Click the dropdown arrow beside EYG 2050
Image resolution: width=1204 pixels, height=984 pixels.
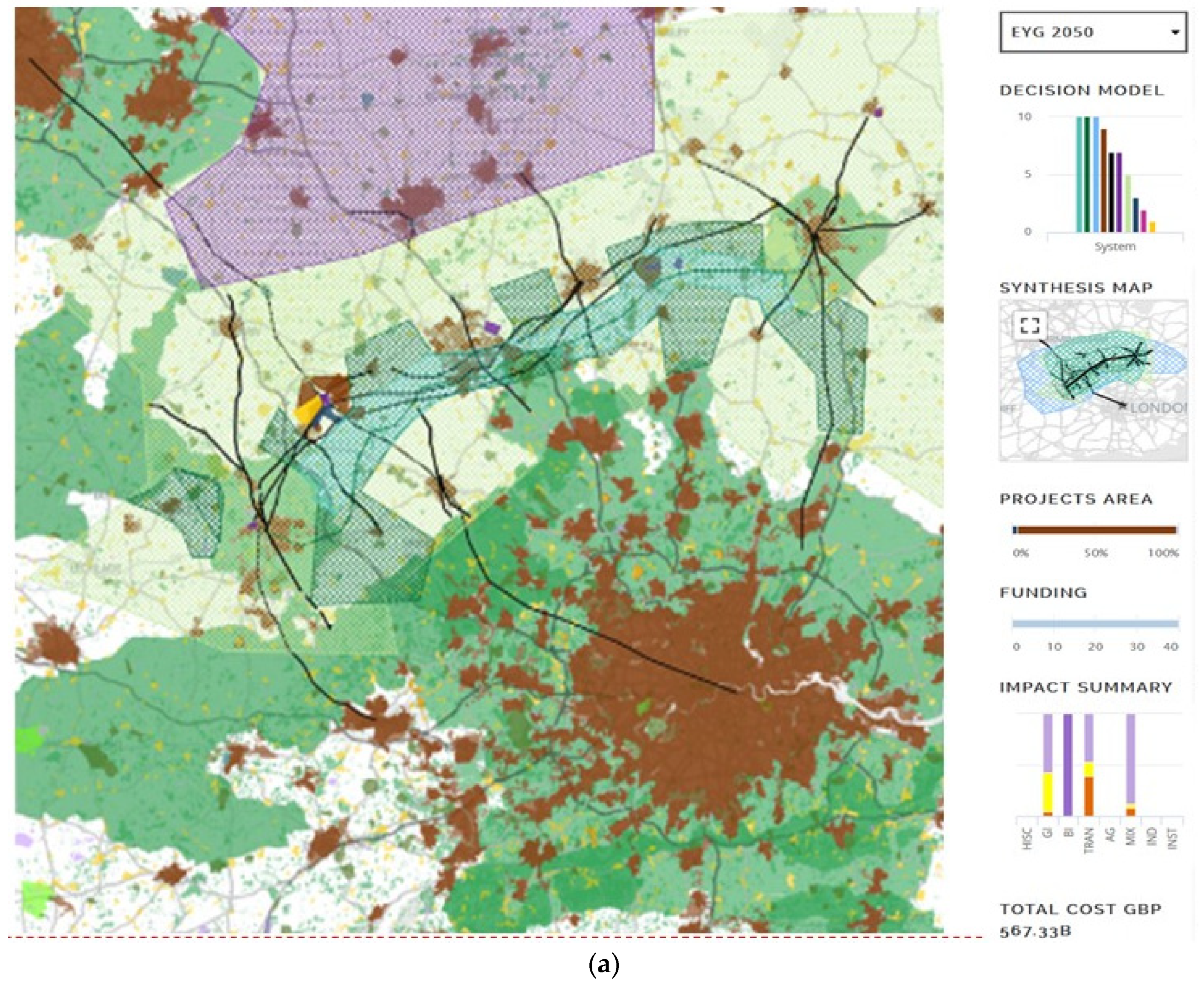pos(1175,32)
